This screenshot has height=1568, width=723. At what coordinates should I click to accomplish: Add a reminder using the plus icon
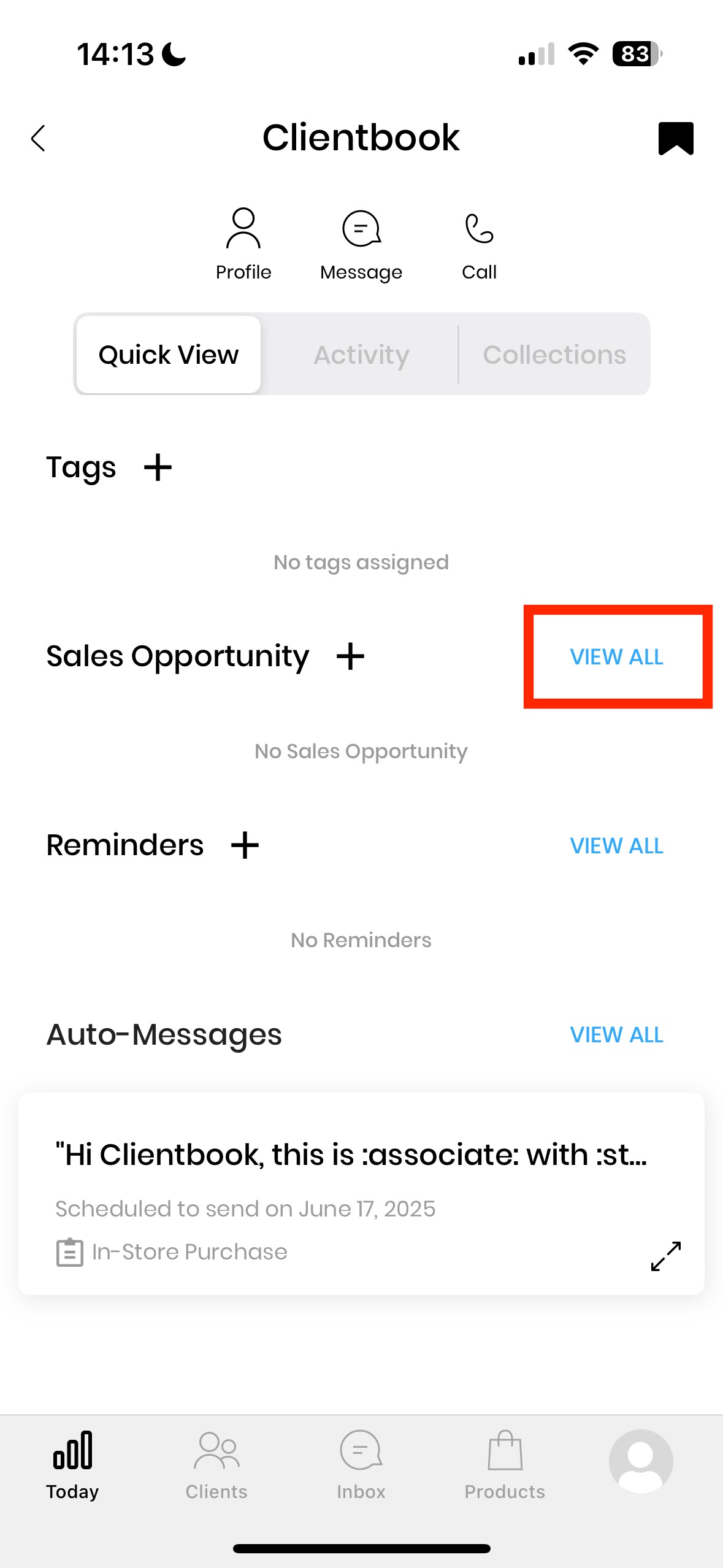click(x=245, y=845)
